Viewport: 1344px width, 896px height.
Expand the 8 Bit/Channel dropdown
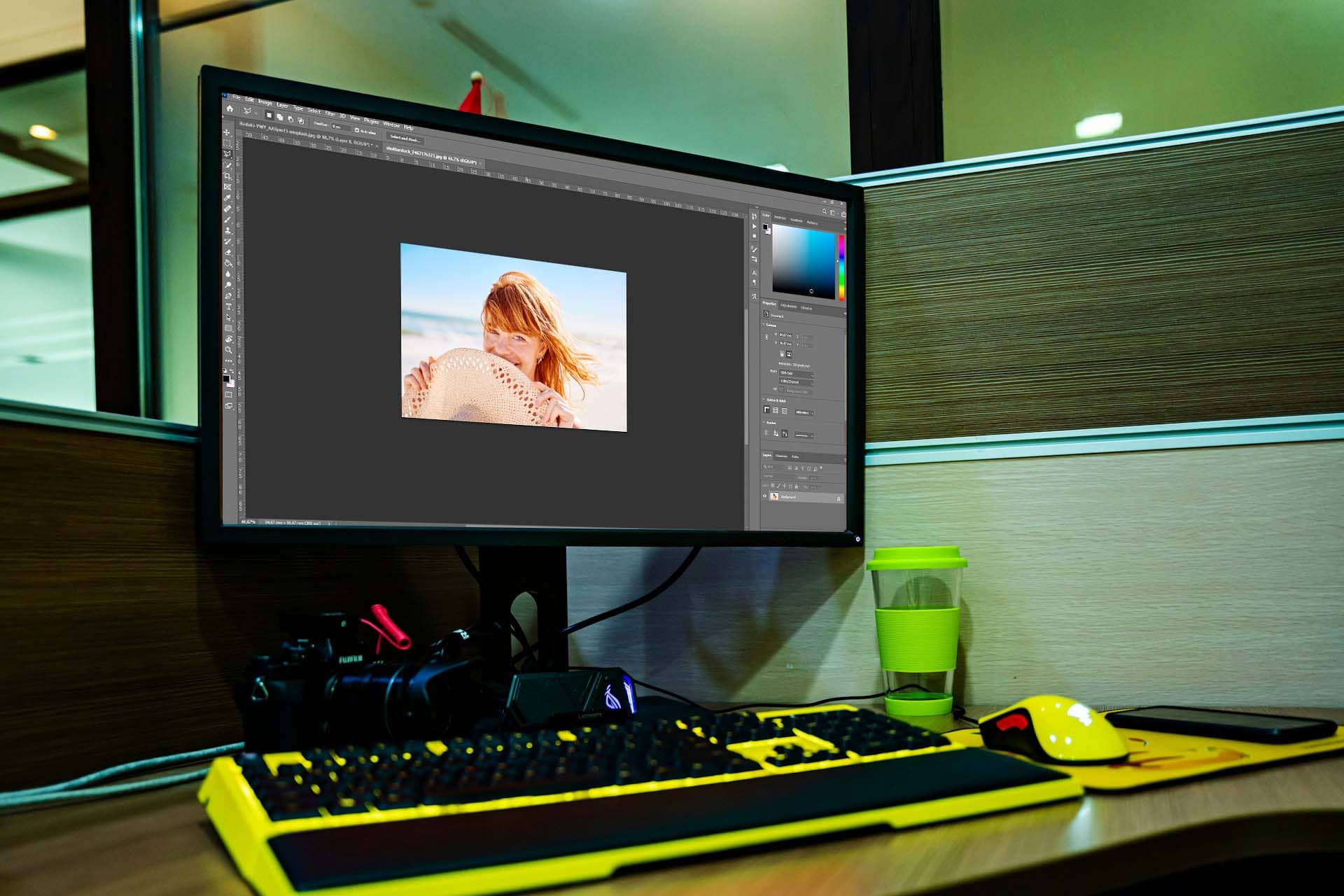tap(797, 382)
